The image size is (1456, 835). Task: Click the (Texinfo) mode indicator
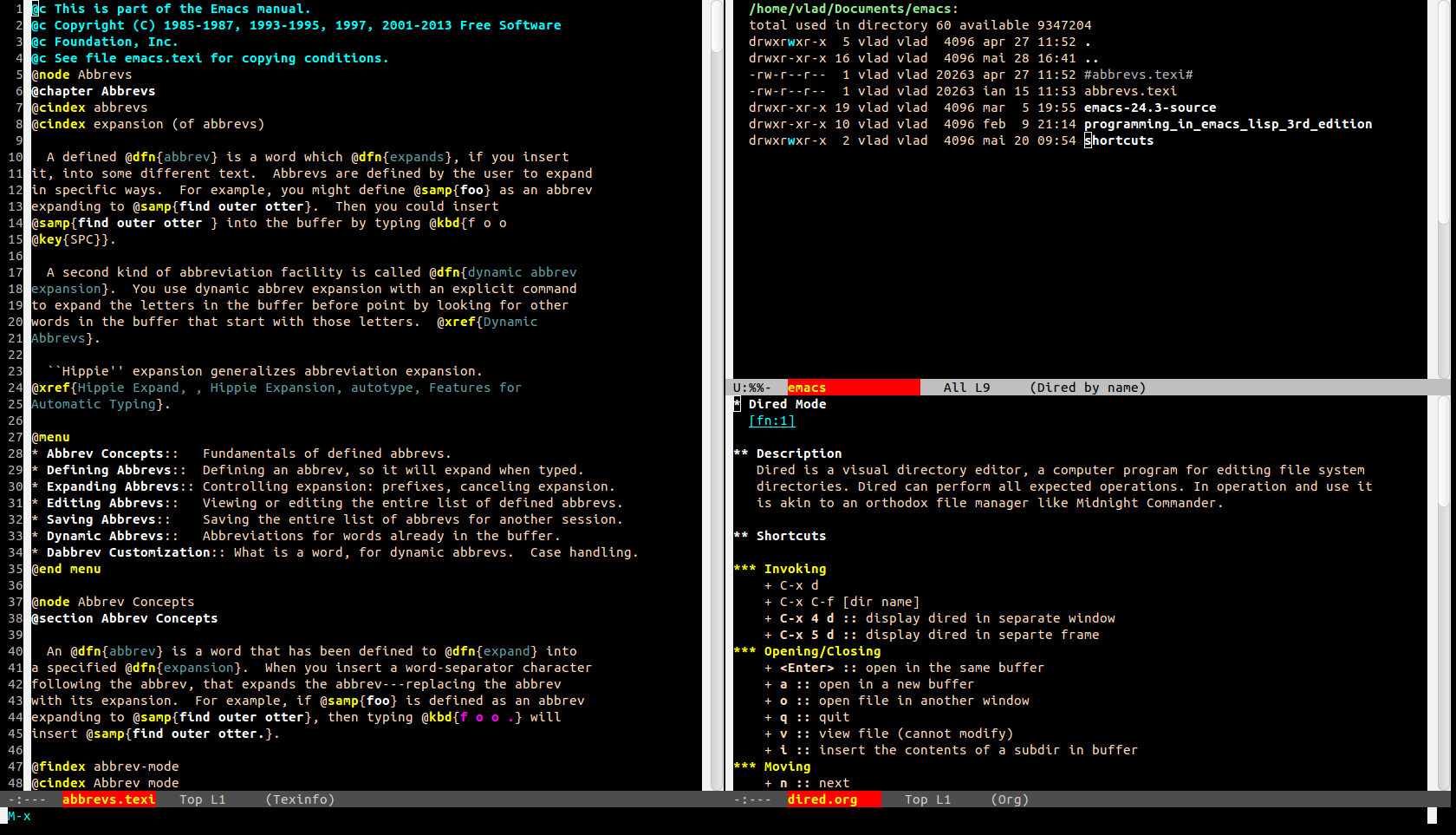[300, 799]
